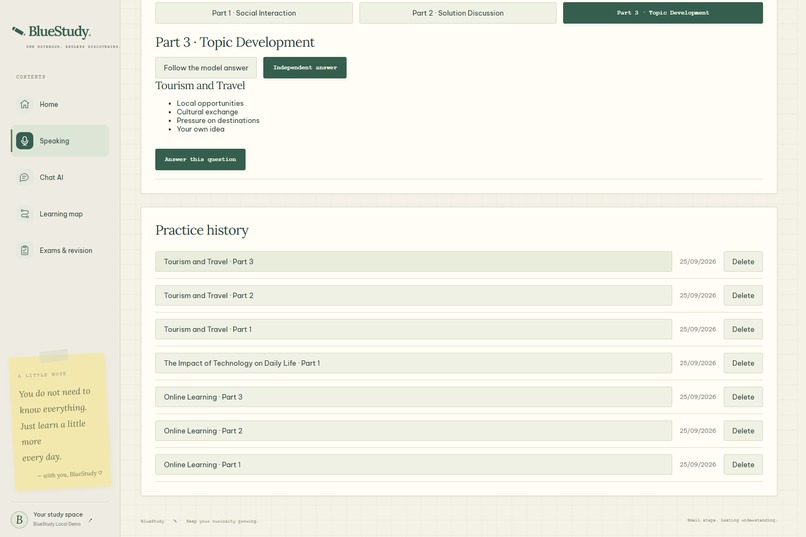This screenshot has width=806, height=537.
Task: Open Online Learning Part 3 history entry
Action: [413, 397]
